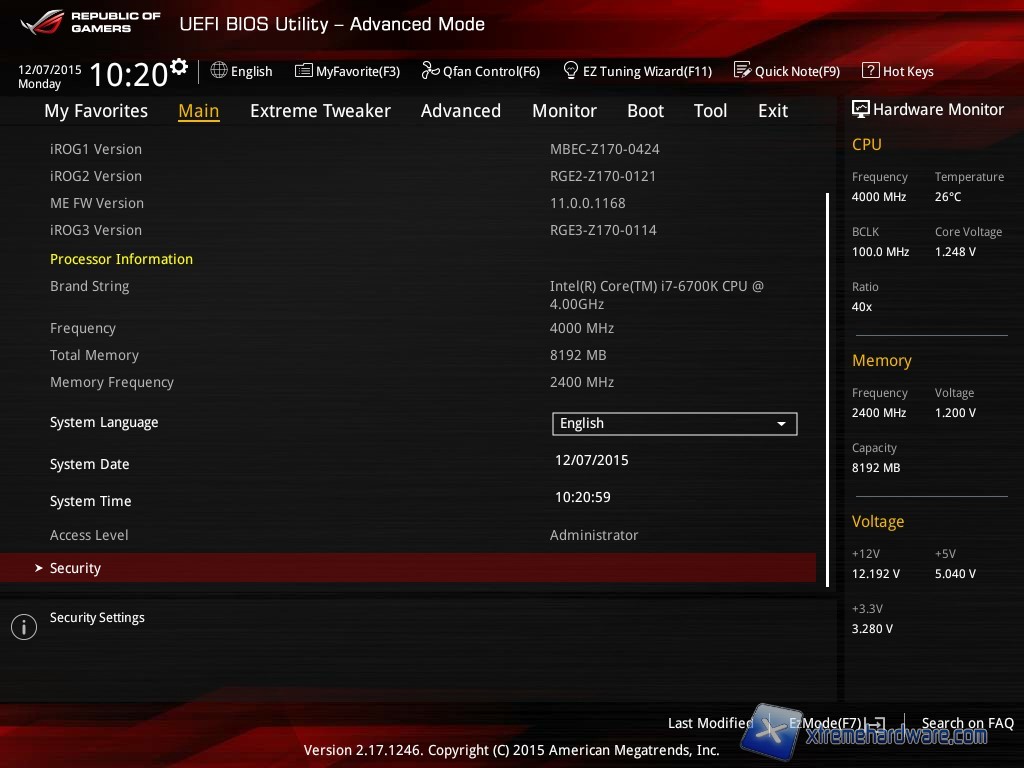The image size is (1024, 768).
Task: Click the globe language icon
Action: 219,71
